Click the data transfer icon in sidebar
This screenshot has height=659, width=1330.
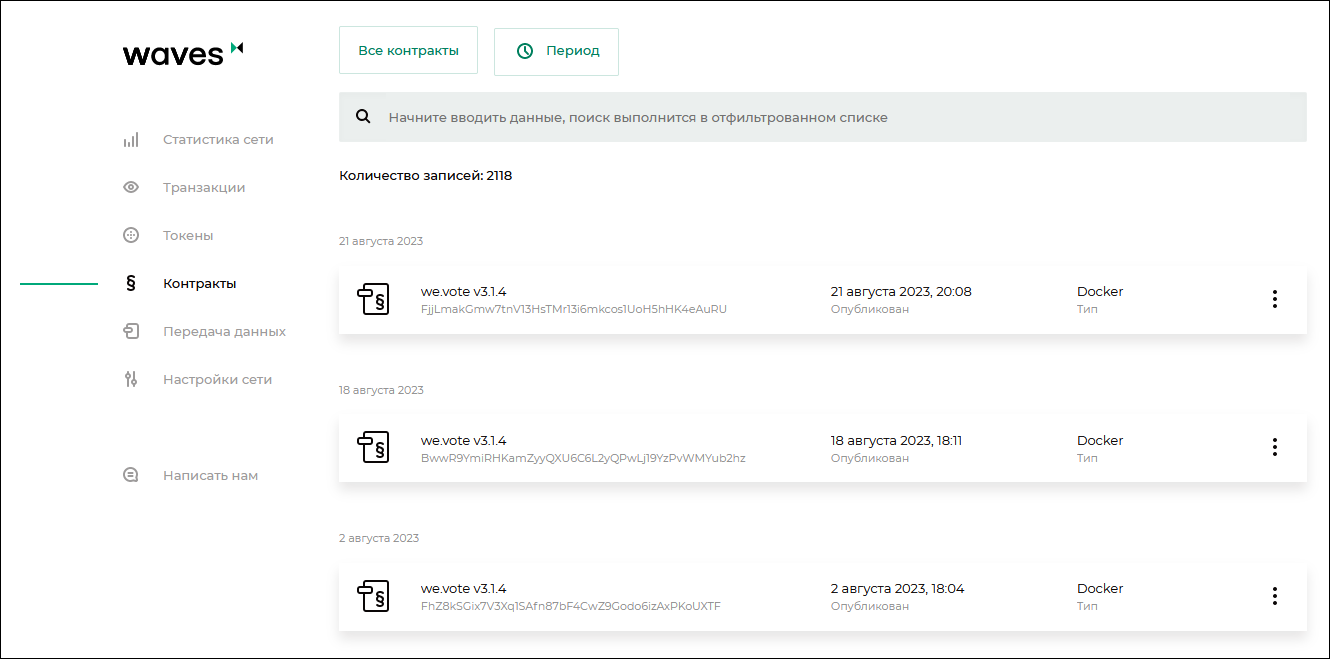pyautogui.click(x=131, y=332)
